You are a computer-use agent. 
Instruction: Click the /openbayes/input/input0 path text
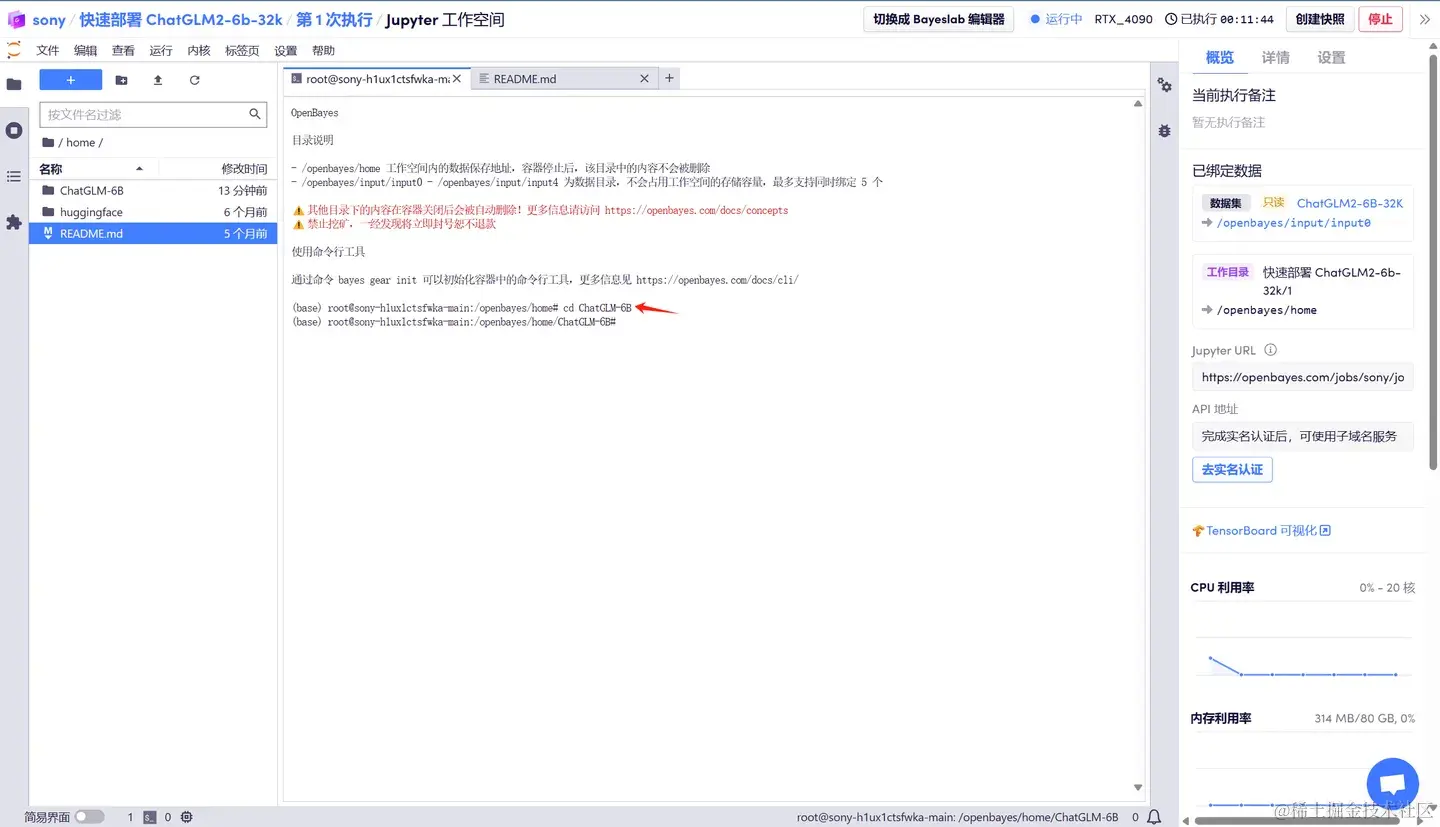(x=1293, y=223)
